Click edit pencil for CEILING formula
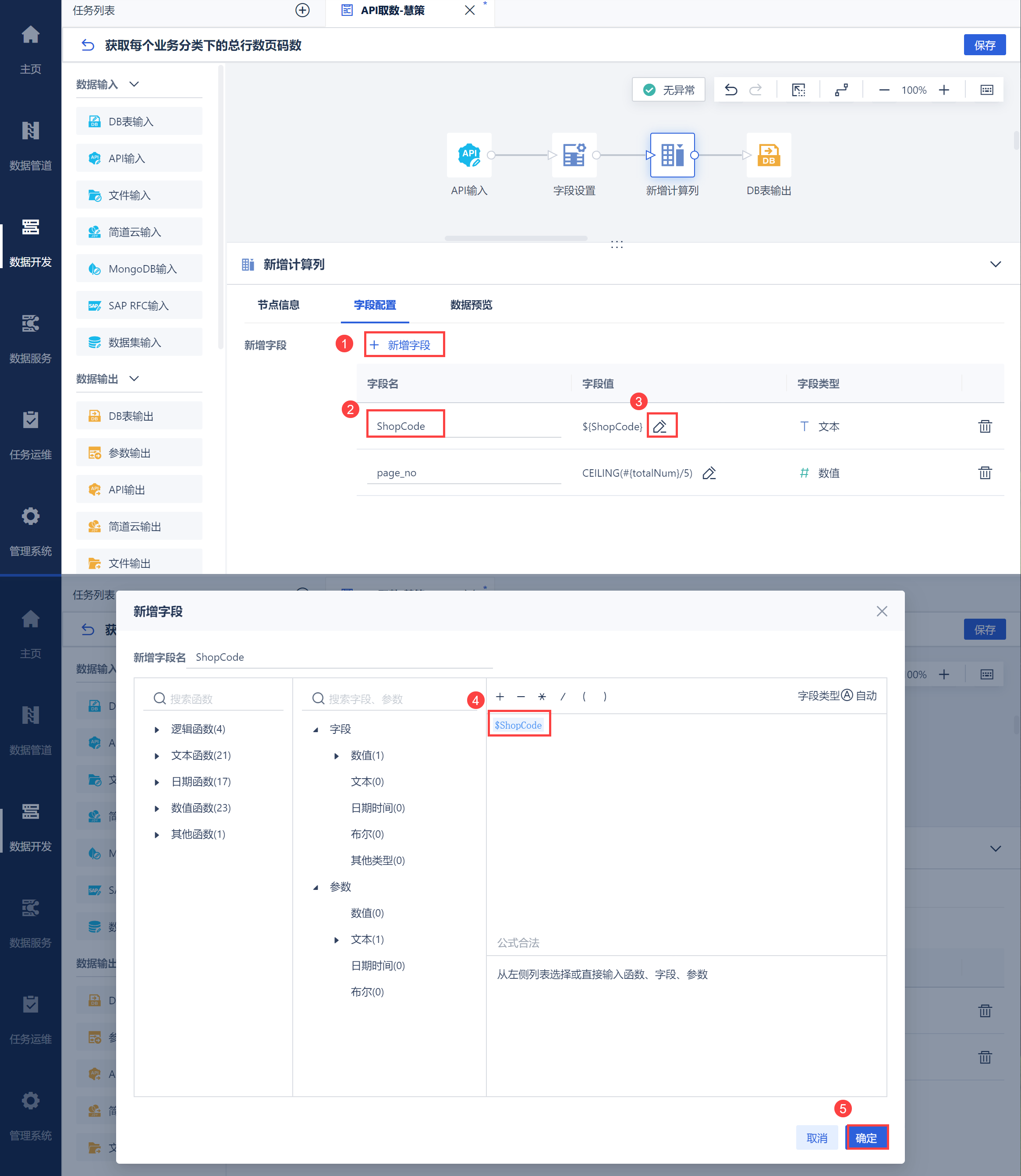This screenshot has width=1021, height=1176. [x=709, y=473]
